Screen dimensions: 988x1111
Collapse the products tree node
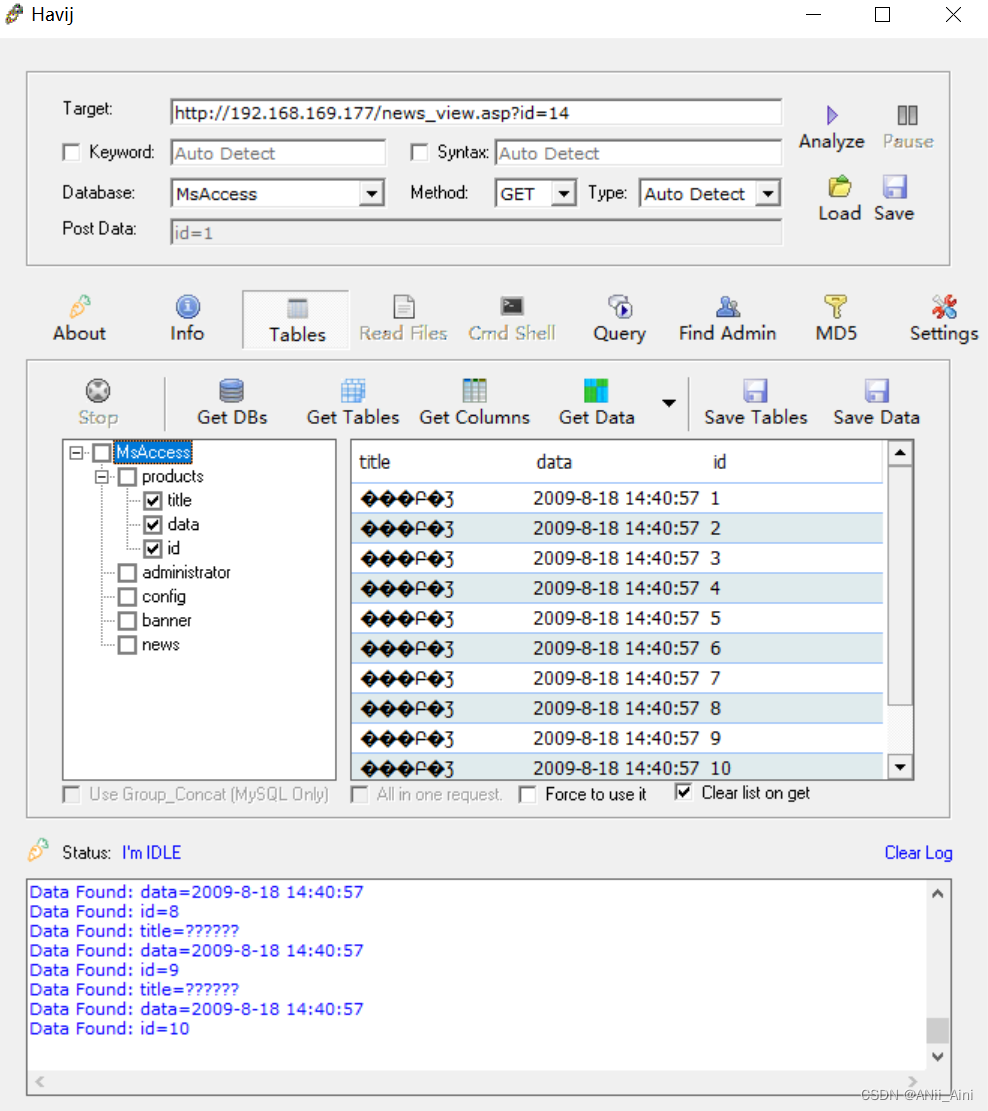pos(102,477)
